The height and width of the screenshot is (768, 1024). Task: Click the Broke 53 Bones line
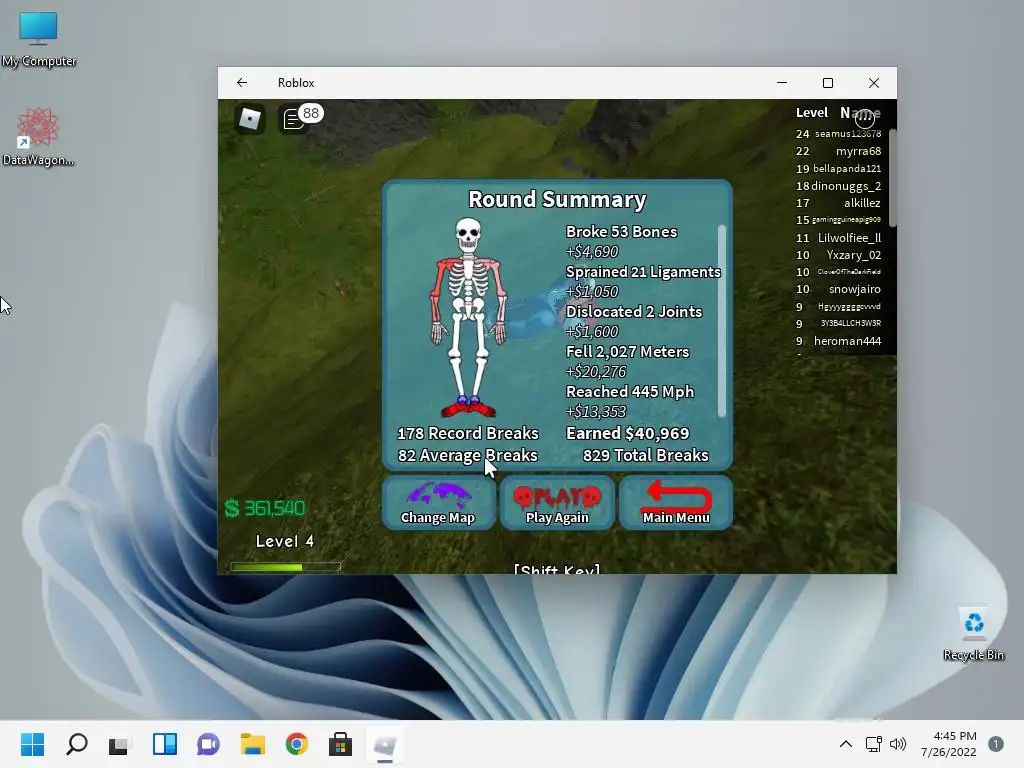tap(621, 232)
